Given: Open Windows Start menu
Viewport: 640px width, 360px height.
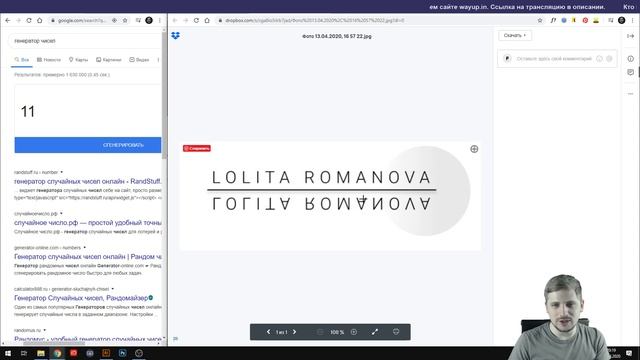Looking at the screenshot, I should (8, 353).
